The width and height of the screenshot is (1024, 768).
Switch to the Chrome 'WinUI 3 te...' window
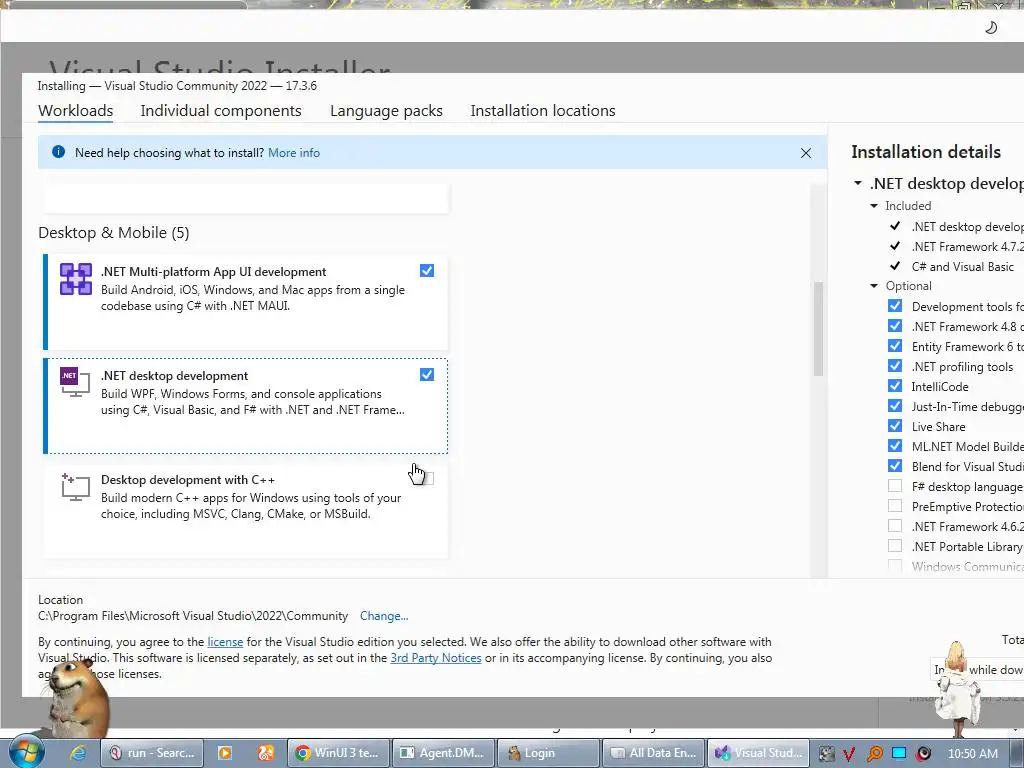pyautogui.click(x=338, y=753)
